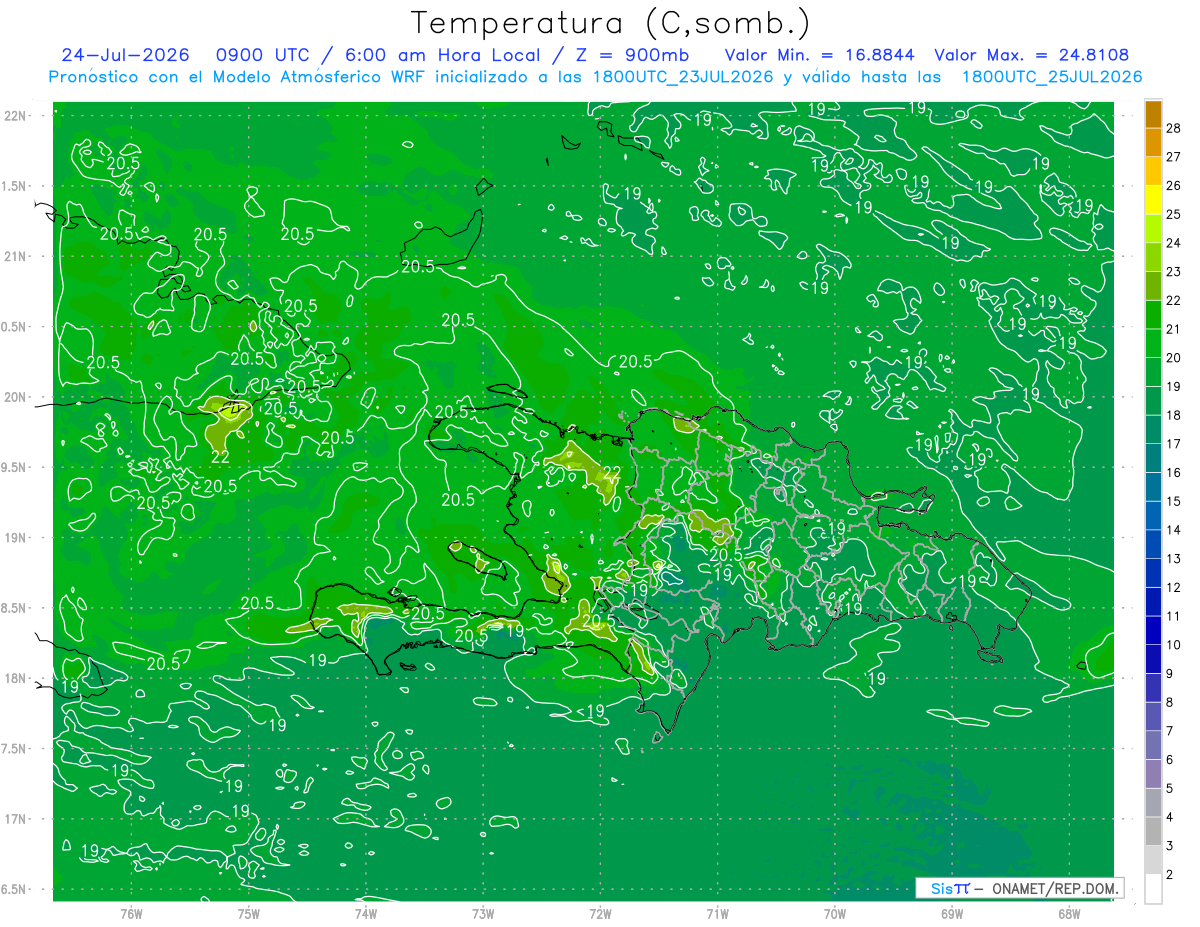Image resolution: width=1200 pixels, height=927 pixels.
Task: Click longitude axis label "75W"
Action: coord(248,914)
